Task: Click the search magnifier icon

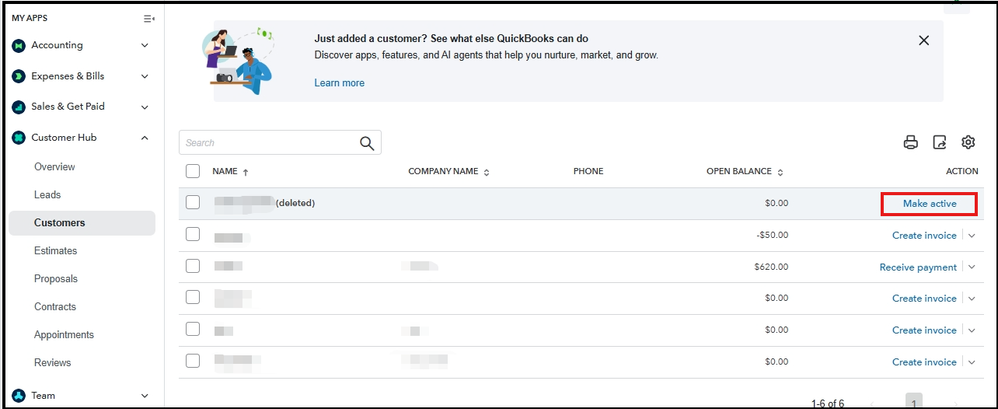Action: coord(367,143)
